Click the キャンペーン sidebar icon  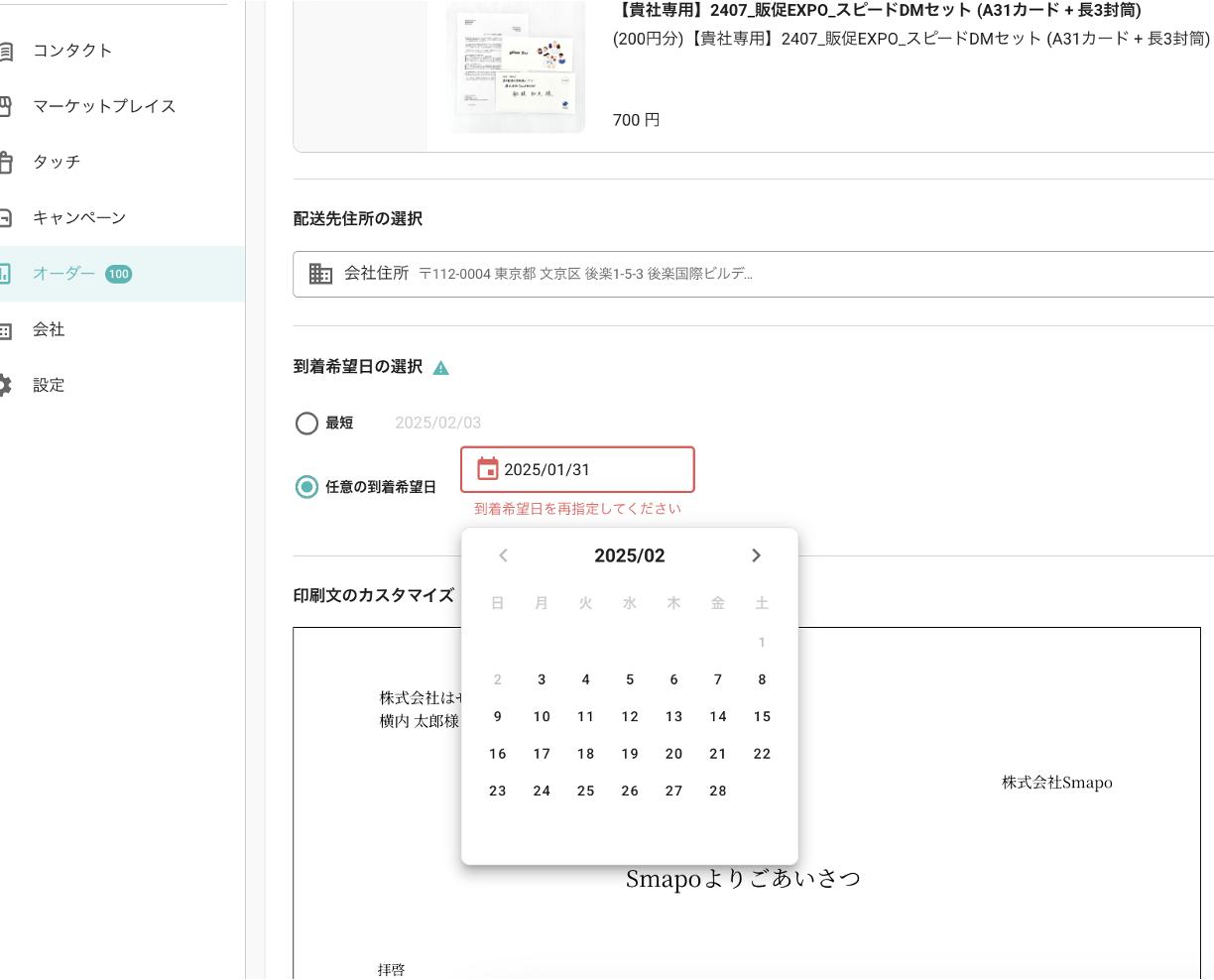pyautogui.click(x=5, y=217)
